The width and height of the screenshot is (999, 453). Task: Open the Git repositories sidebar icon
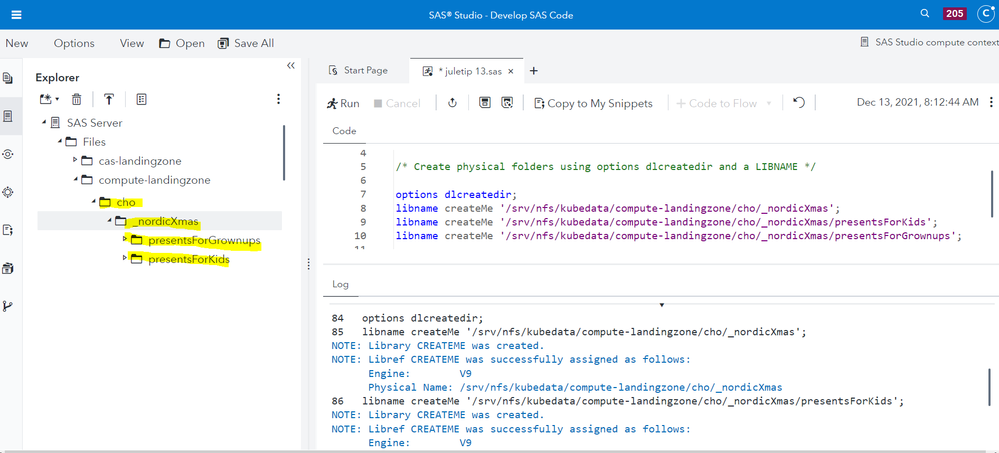tap(9, 306)
